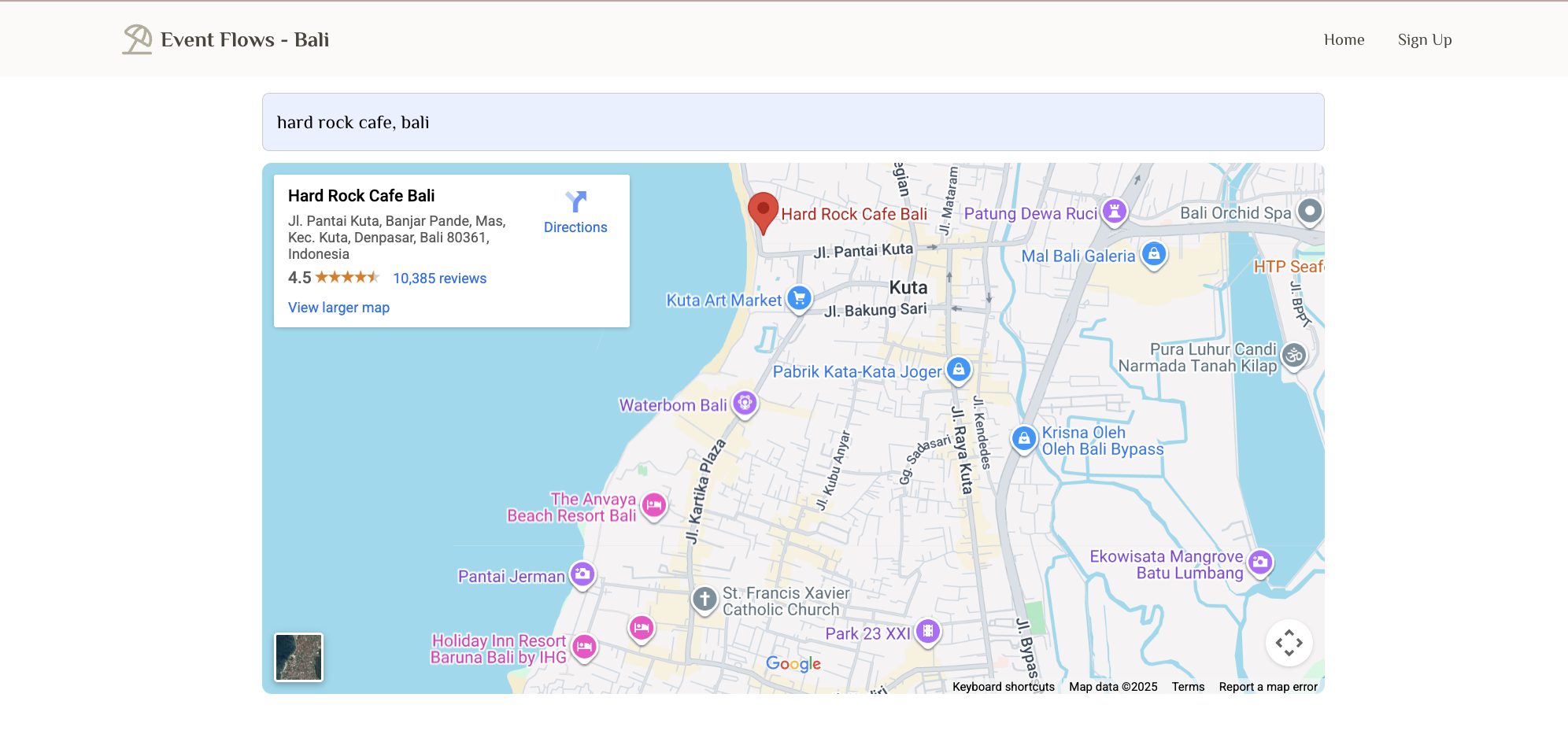
Task: Click the Gg. Sadasari street label
Action: (925, 459)
